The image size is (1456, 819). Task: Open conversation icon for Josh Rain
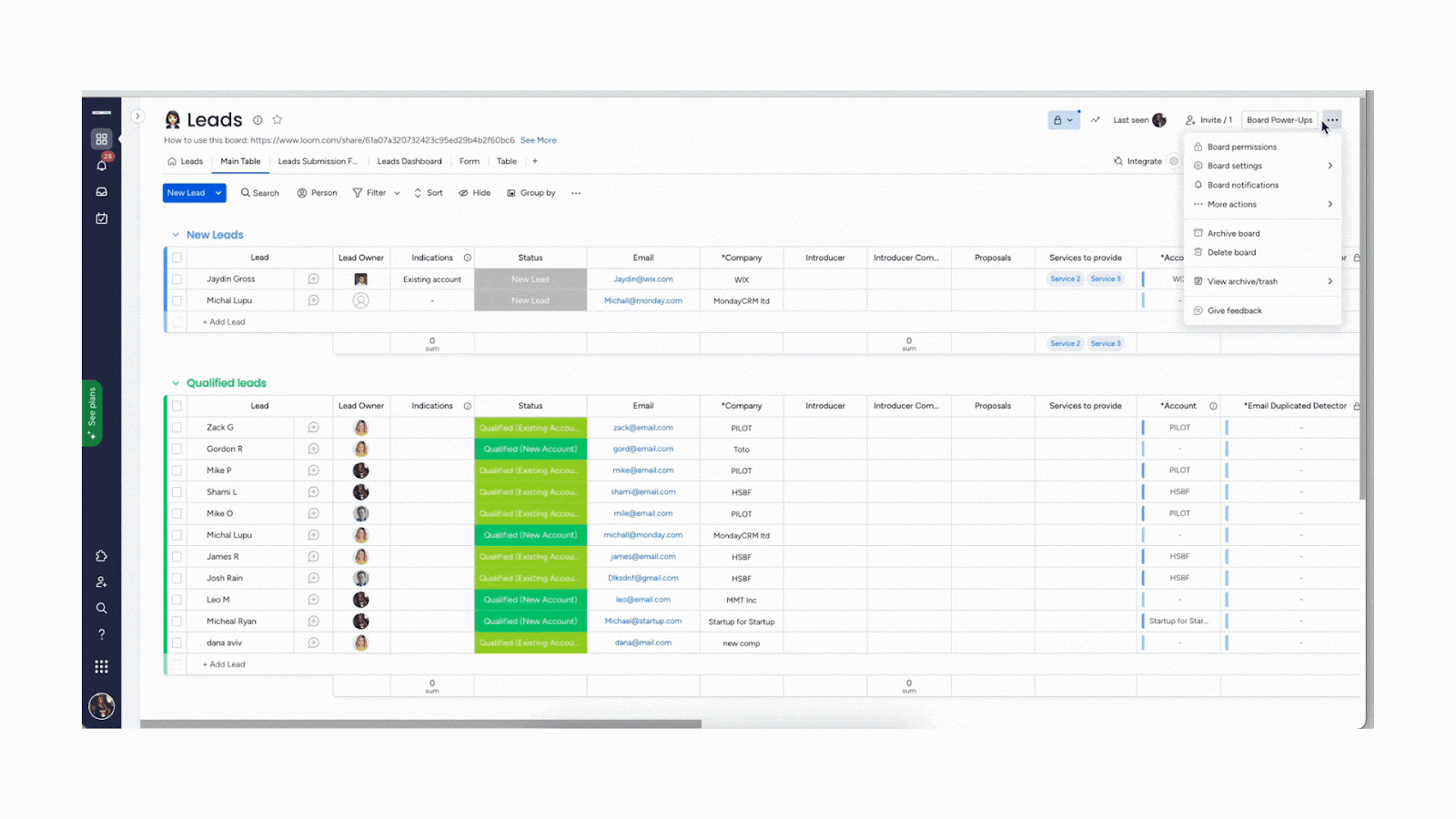click(314, 578)
